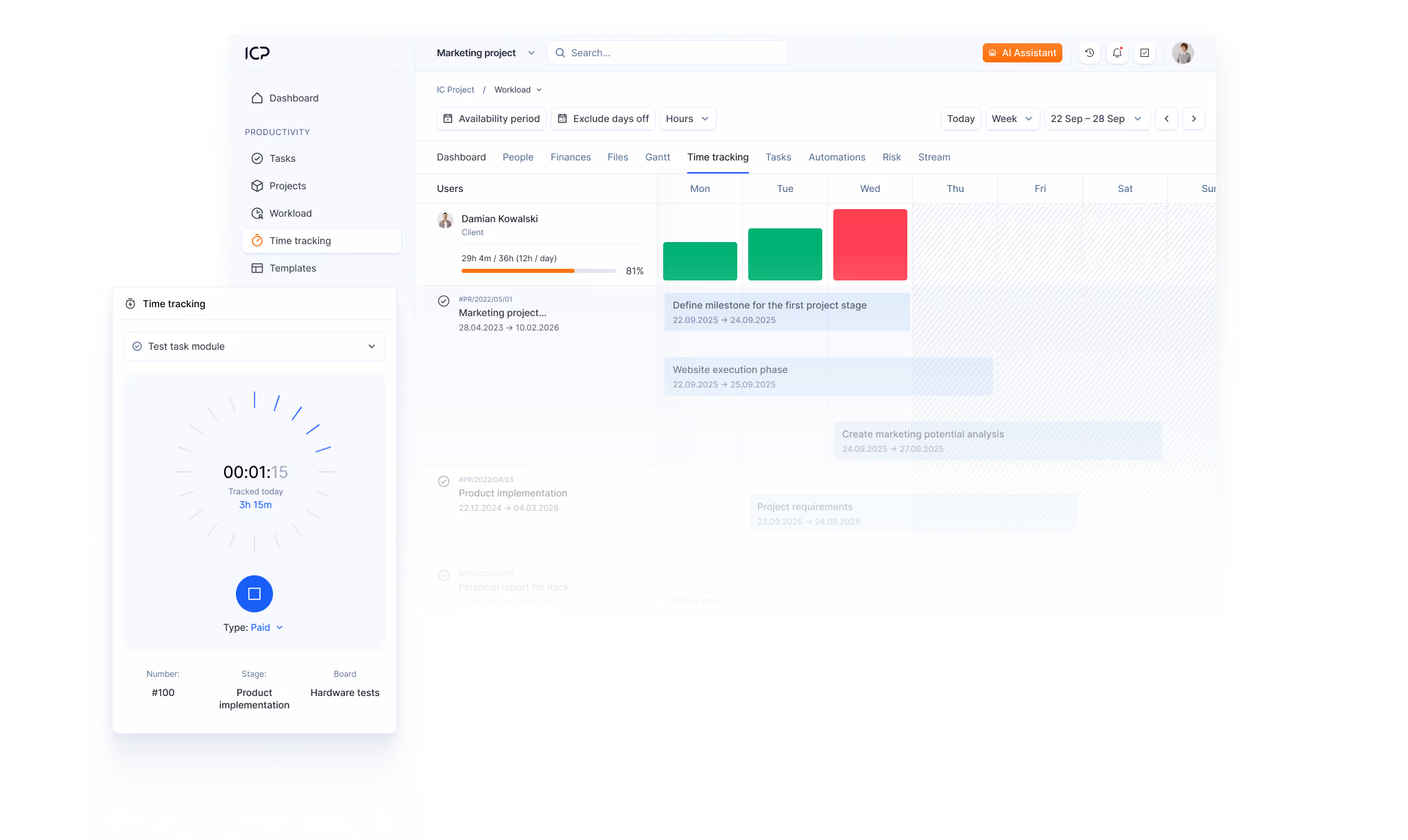1408x840 pixels.
Task: Toggle the Marketing project check circle
Action: (444, 301)
